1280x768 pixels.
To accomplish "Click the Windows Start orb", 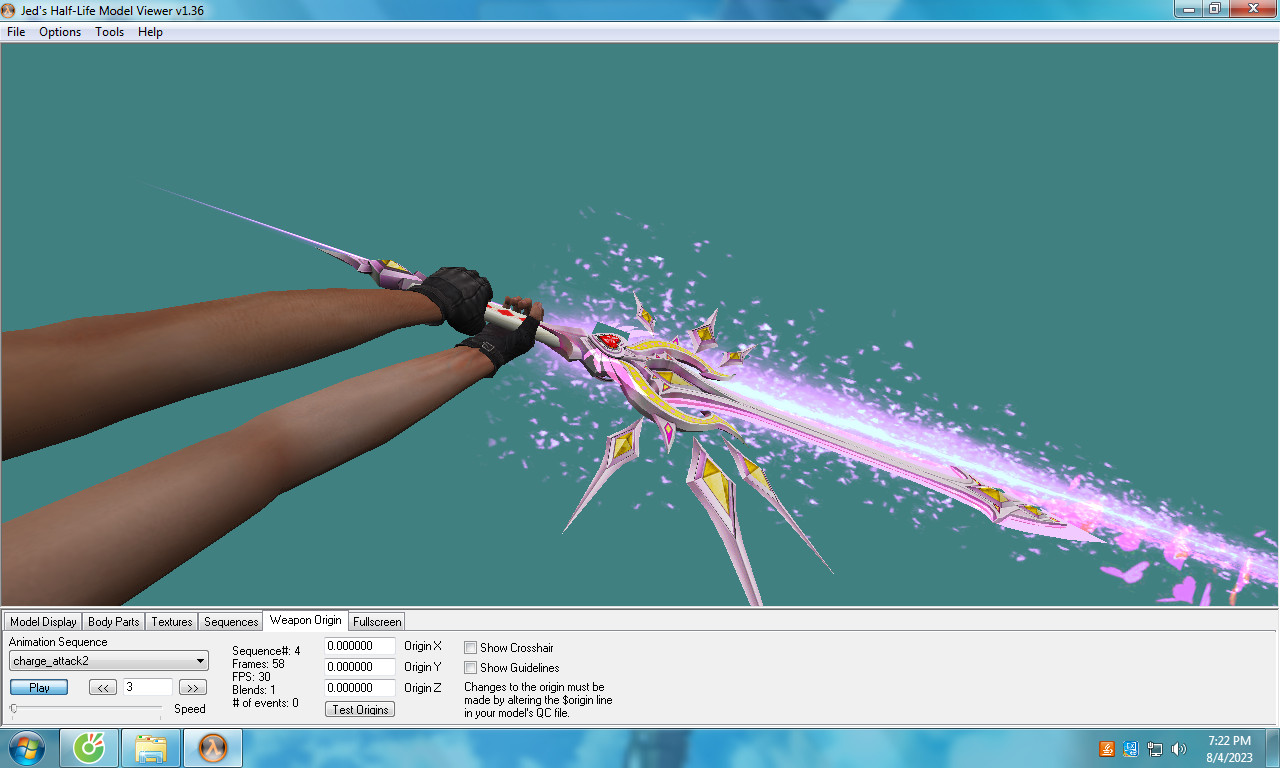I will click(x=24, y=747).
